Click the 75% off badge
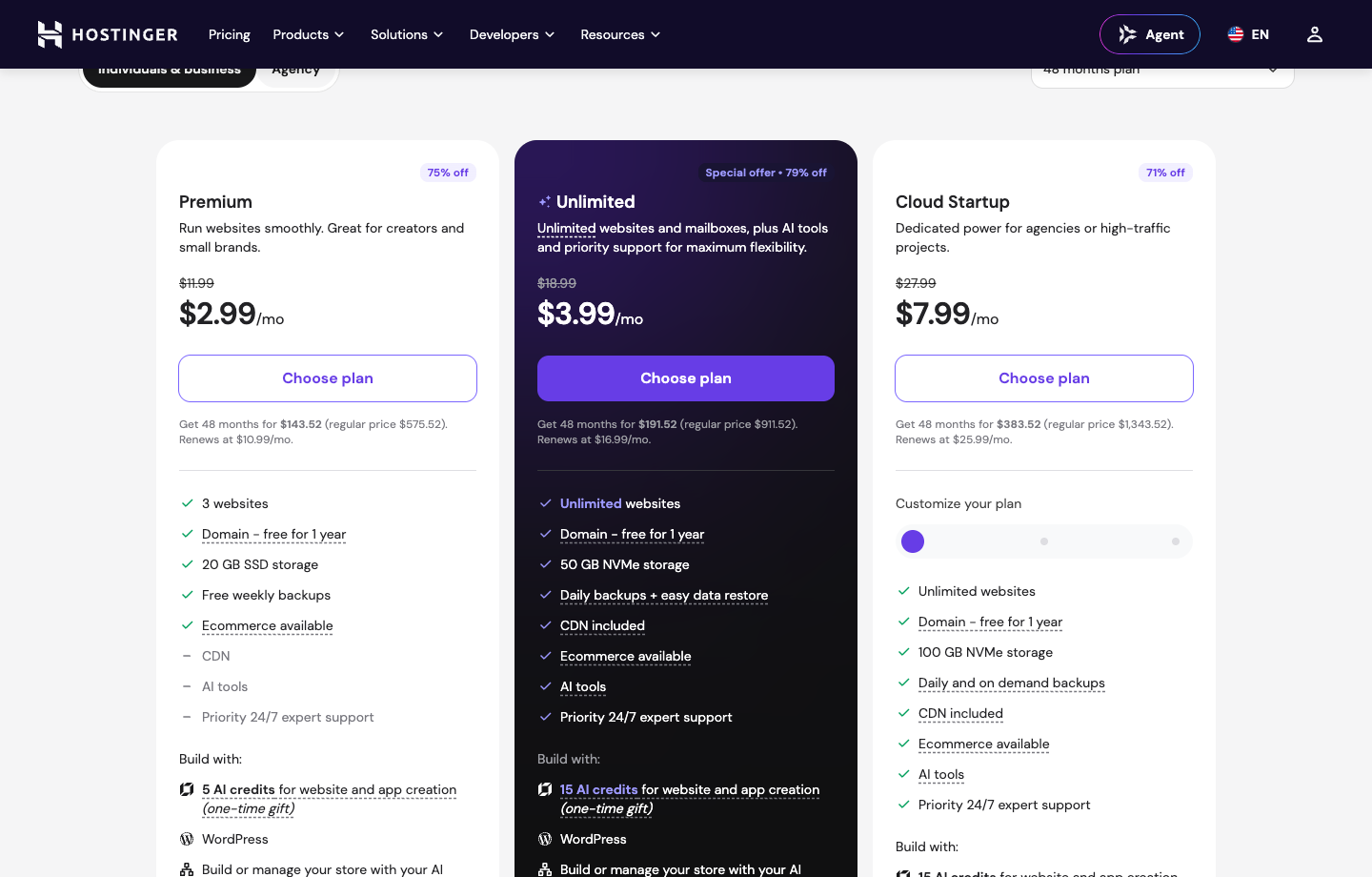This screenshot has width=1372, height=877. click(x=448, y=173)
